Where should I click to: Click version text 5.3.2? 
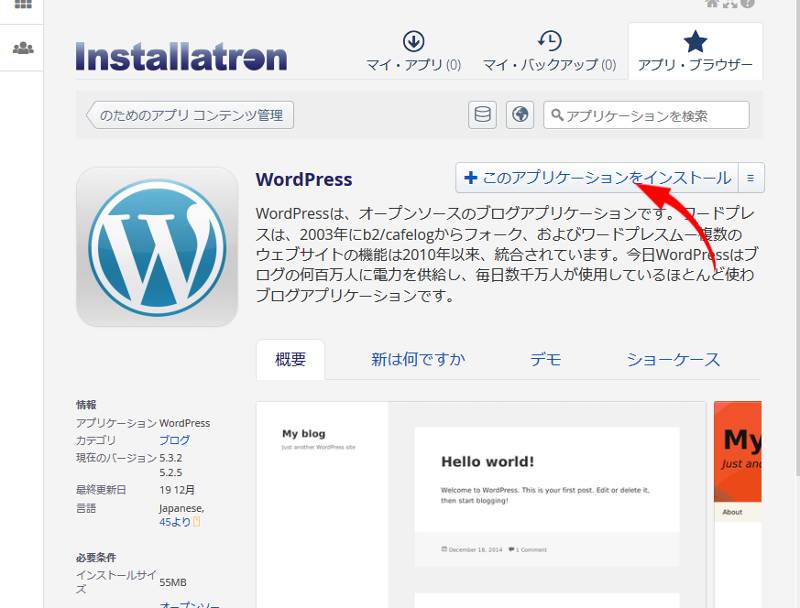tap(170, 458)
